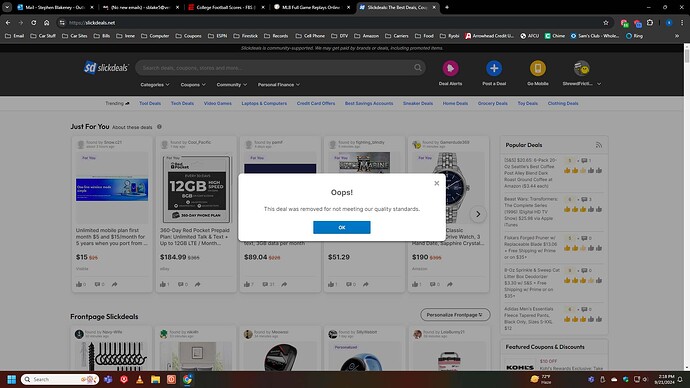This screenshot has width=690, height=388.
Task: Thumbs up the $15 mobile plan deal
Action: 79,284
